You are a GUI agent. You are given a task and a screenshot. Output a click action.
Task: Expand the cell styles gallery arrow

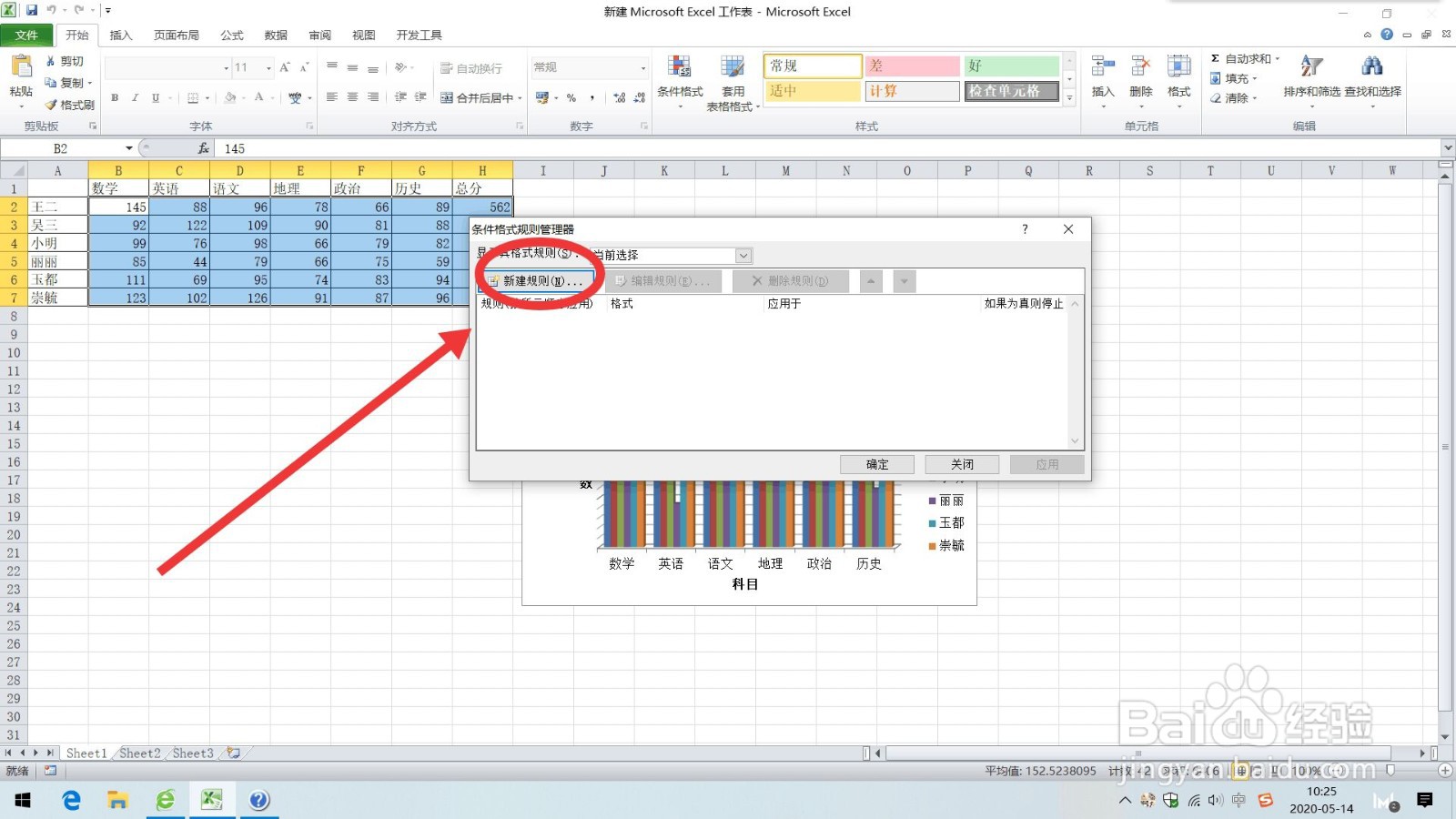pyautogui.click(x=1069, y=97)
